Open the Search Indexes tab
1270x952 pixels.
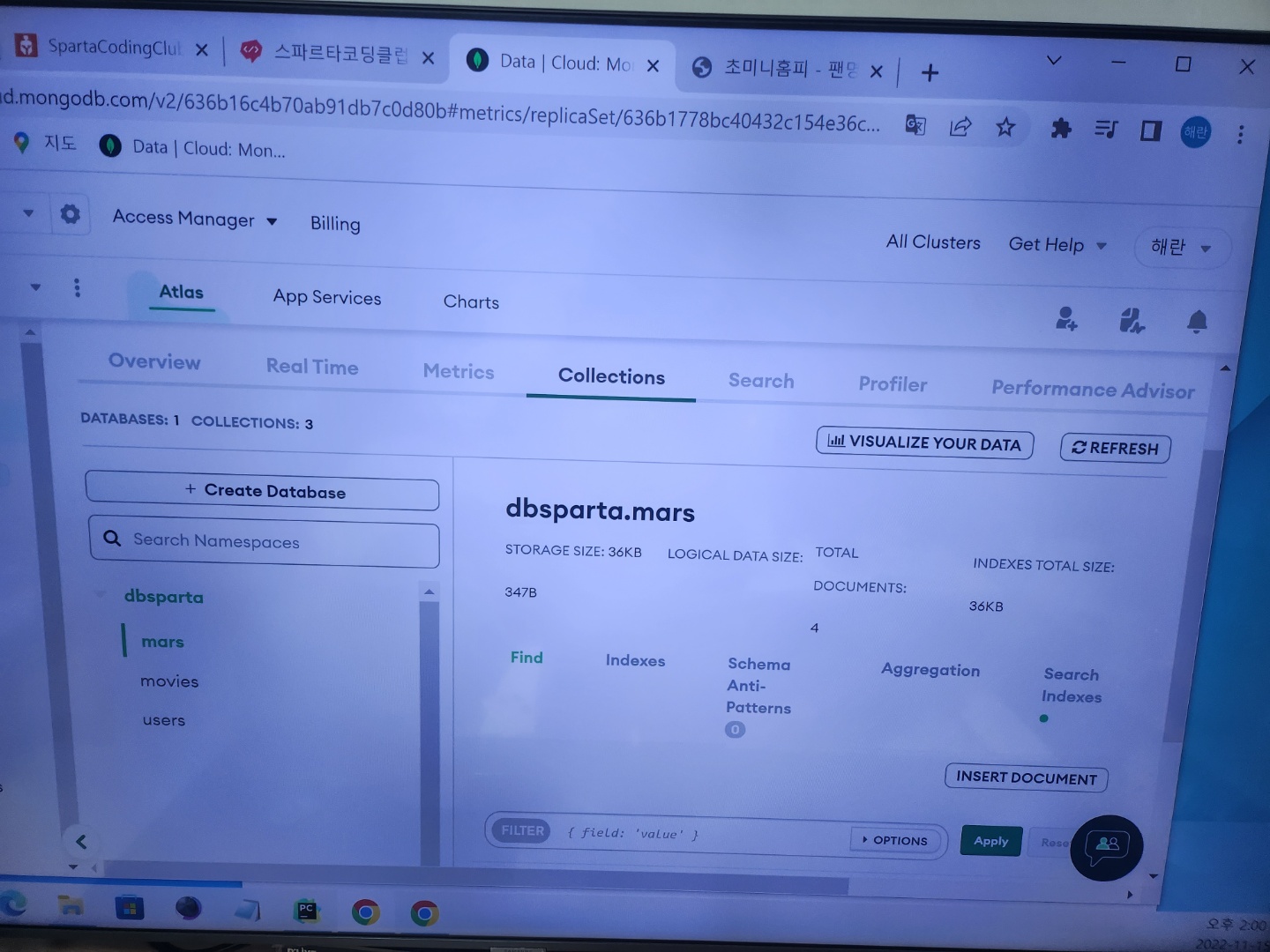pos(1072,685)
